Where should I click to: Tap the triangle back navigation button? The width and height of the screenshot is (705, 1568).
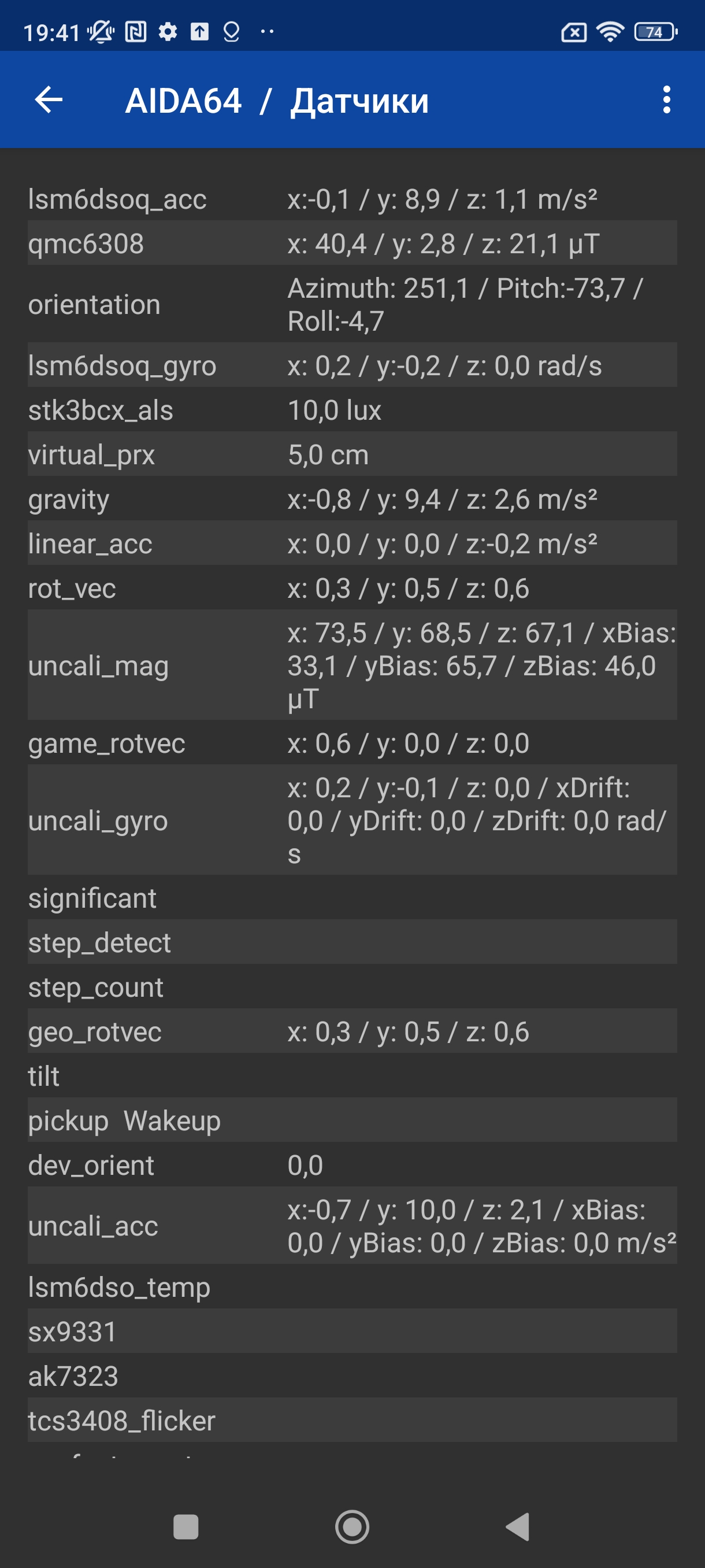(x=518, y=1526)
